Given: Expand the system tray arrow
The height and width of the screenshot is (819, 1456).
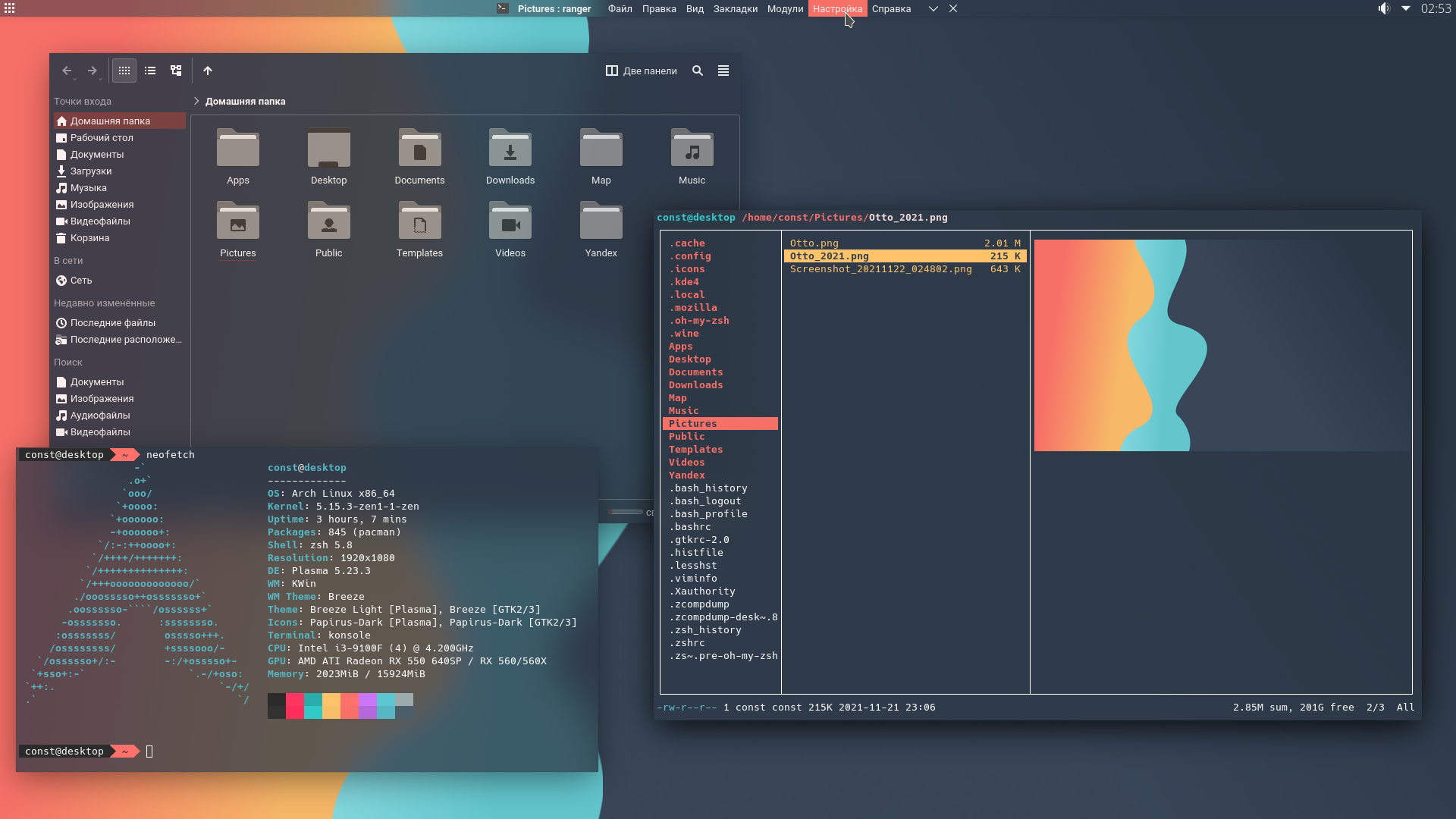Looking at the screenshot, I should coord(1406,8).
